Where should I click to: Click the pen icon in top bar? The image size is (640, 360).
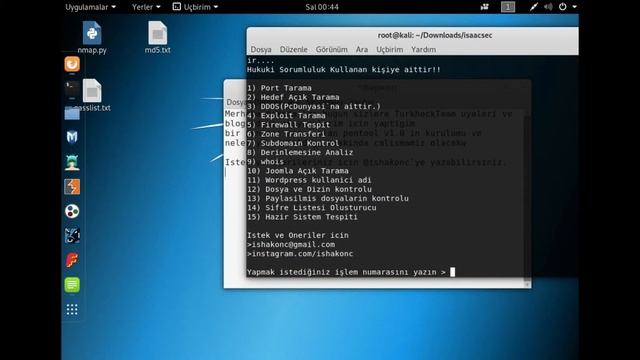pos(533,7)
